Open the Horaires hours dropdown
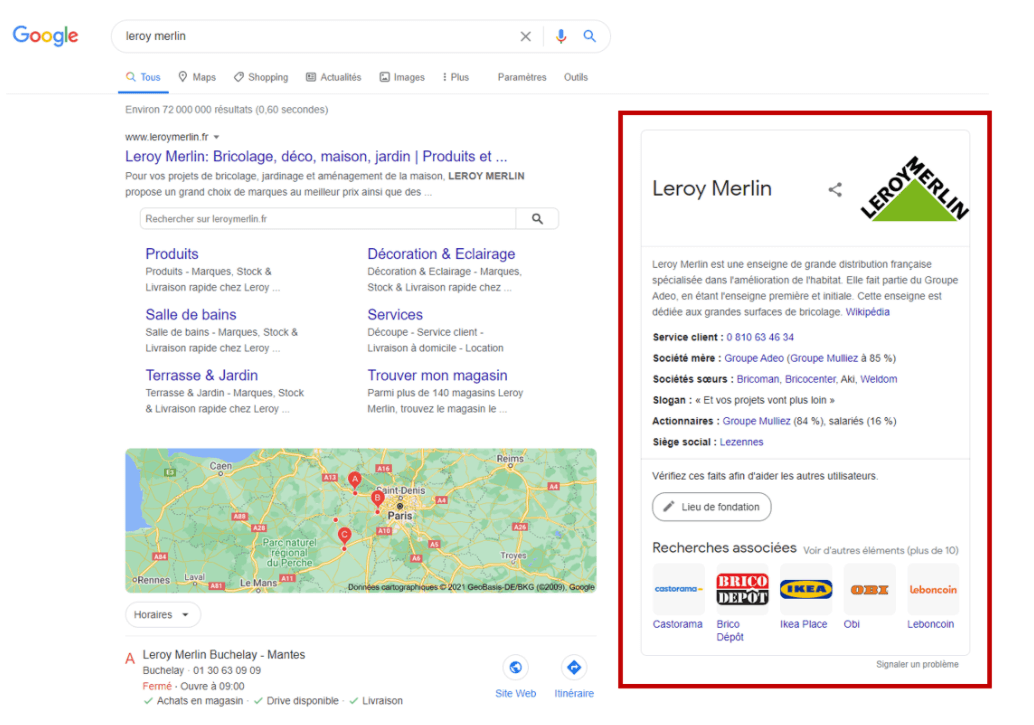1034x725 pixels. 163,615
